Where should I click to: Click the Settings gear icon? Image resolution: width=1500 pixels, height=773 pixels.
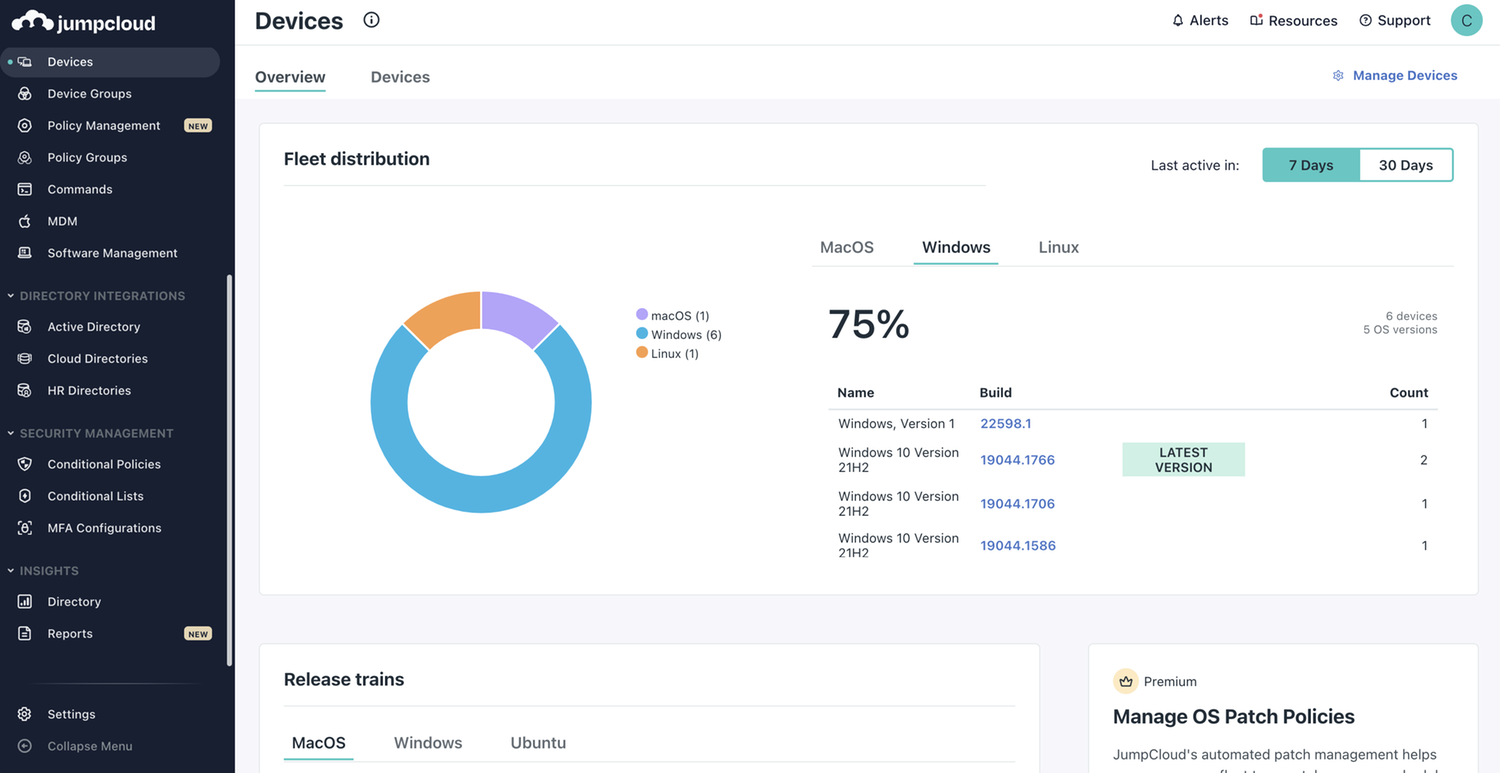click(25, 714)
